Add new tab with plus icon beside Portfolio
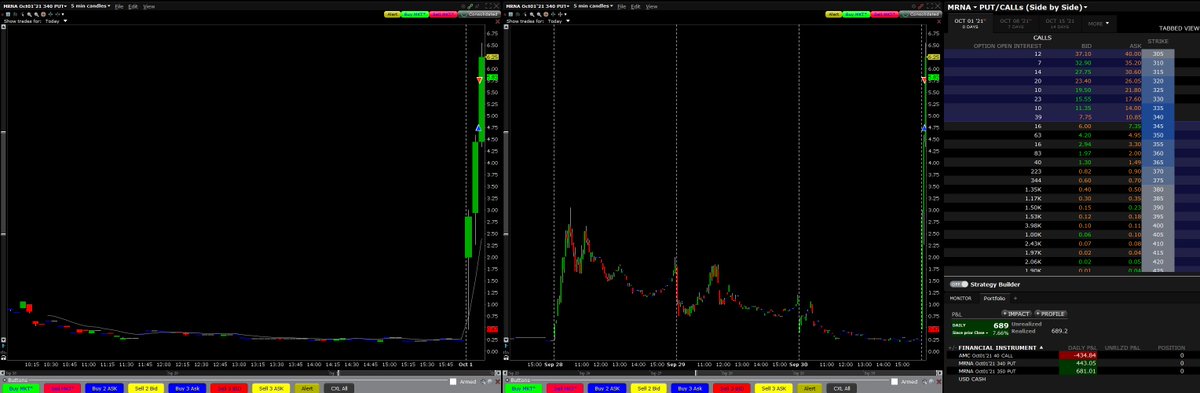Image resolution: width=1200 pixels, height=393 pixels. pos(1015,297)
